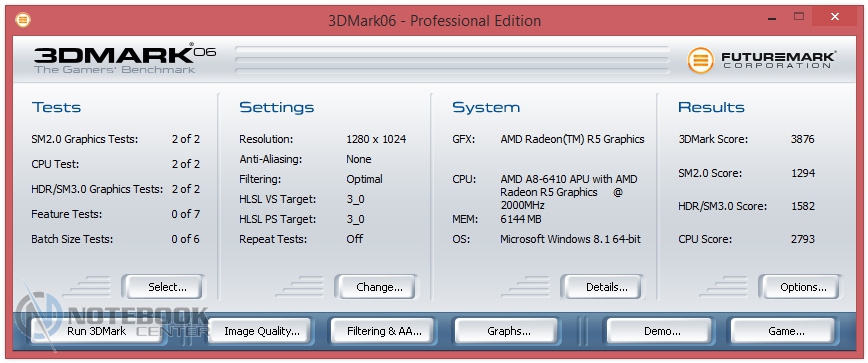Click the Futuremark Corporation logo
868x363 pixels.
pos(762,60)
